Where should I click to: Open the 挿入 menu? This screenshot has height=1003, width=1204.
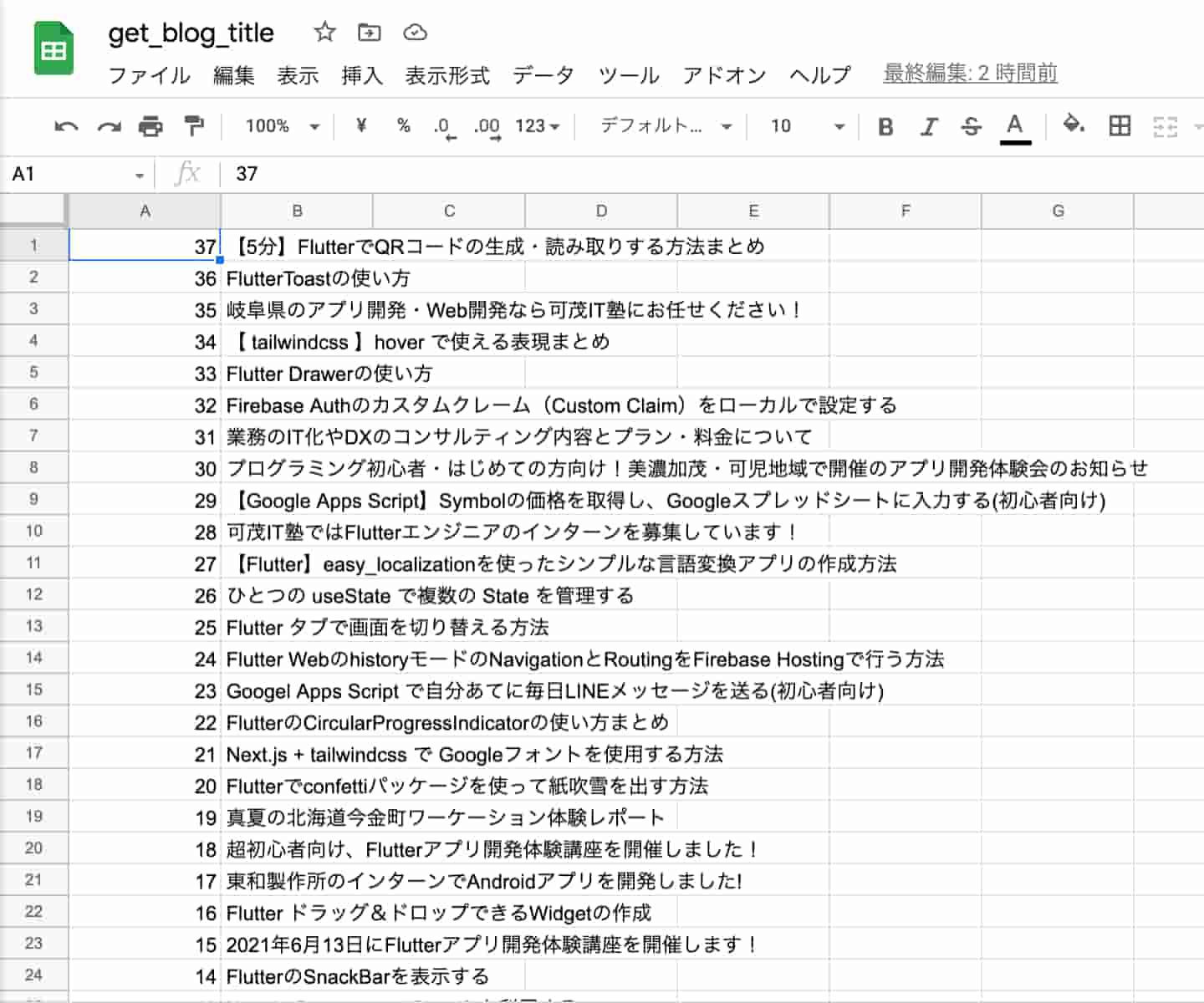362,75
